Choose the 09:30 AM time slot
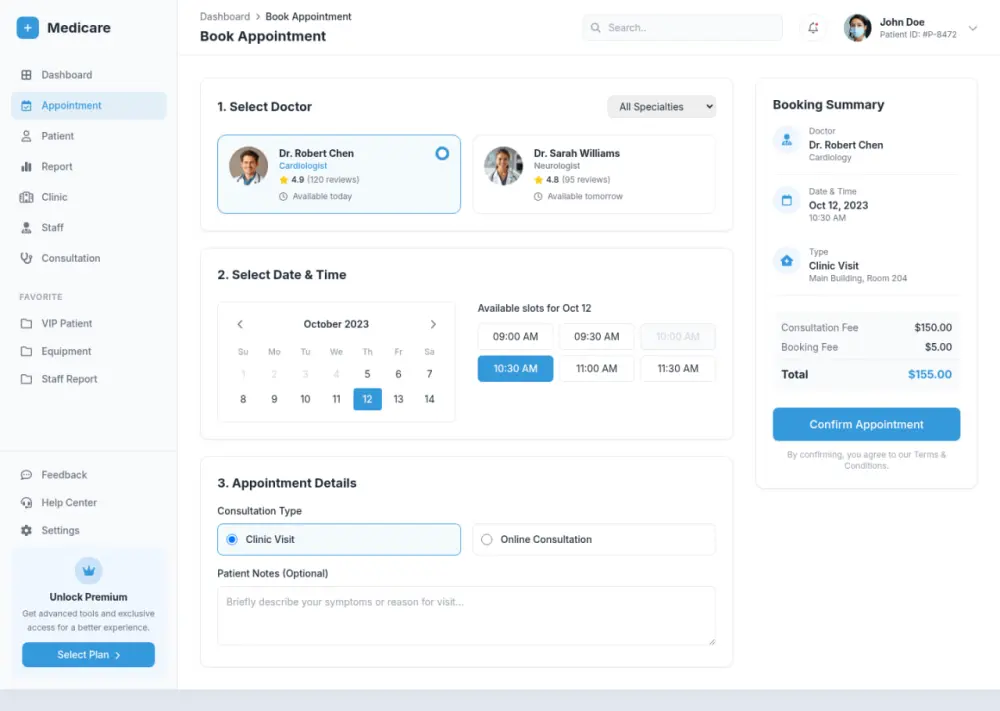 [x=596, y=337]
